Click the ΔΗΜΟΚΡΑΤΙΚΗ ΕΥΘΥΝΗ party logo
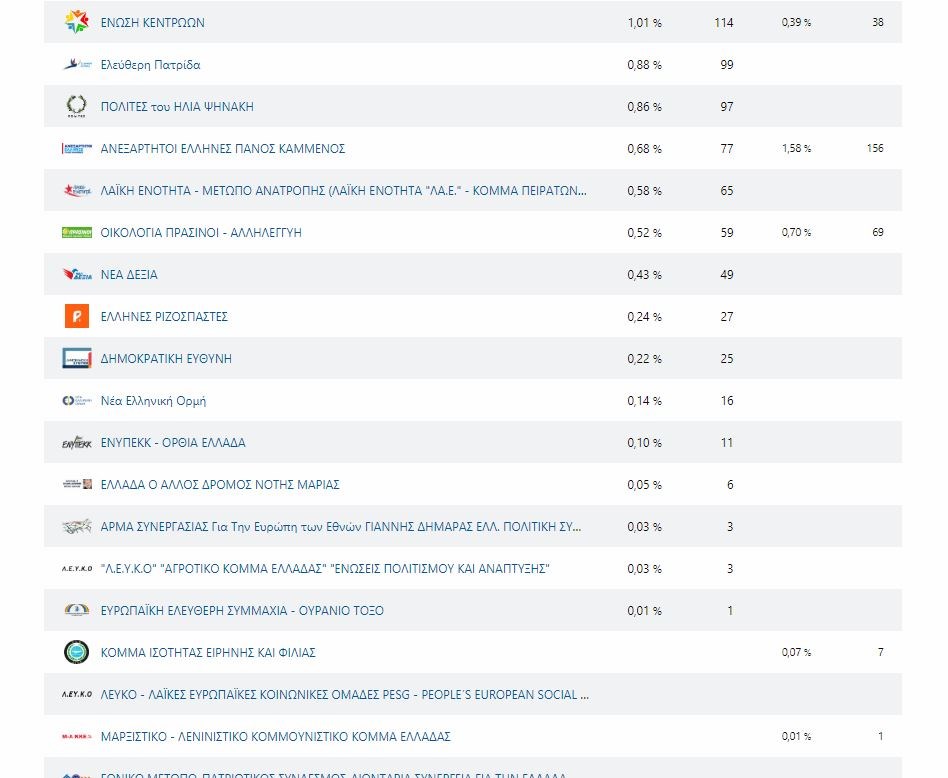This screenshot has height=778, width=948. 77,358
